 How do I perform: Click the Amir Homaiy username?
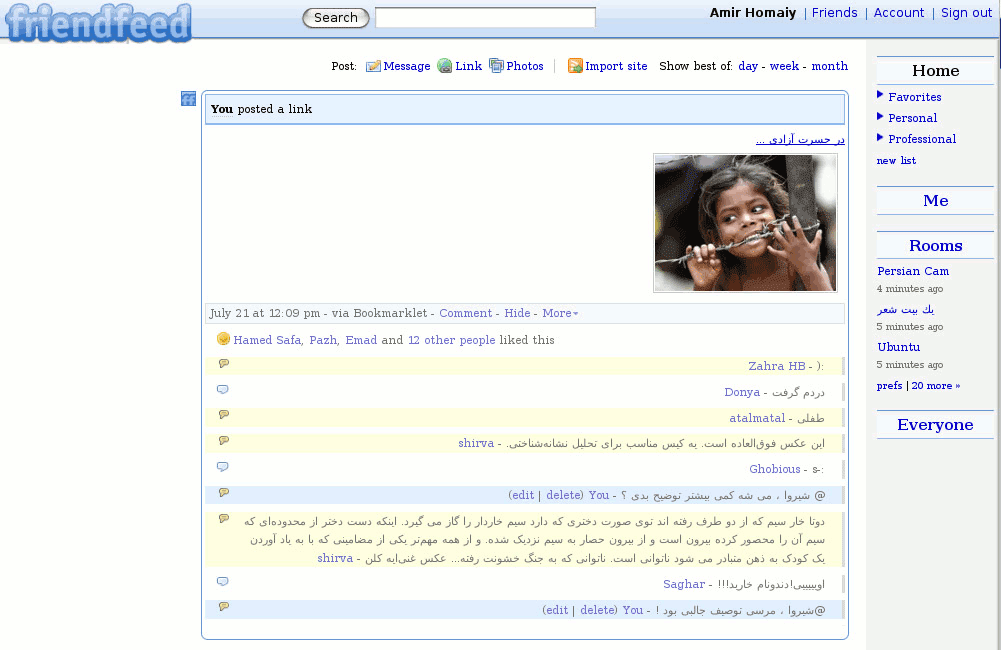click(x=753, y=13)
